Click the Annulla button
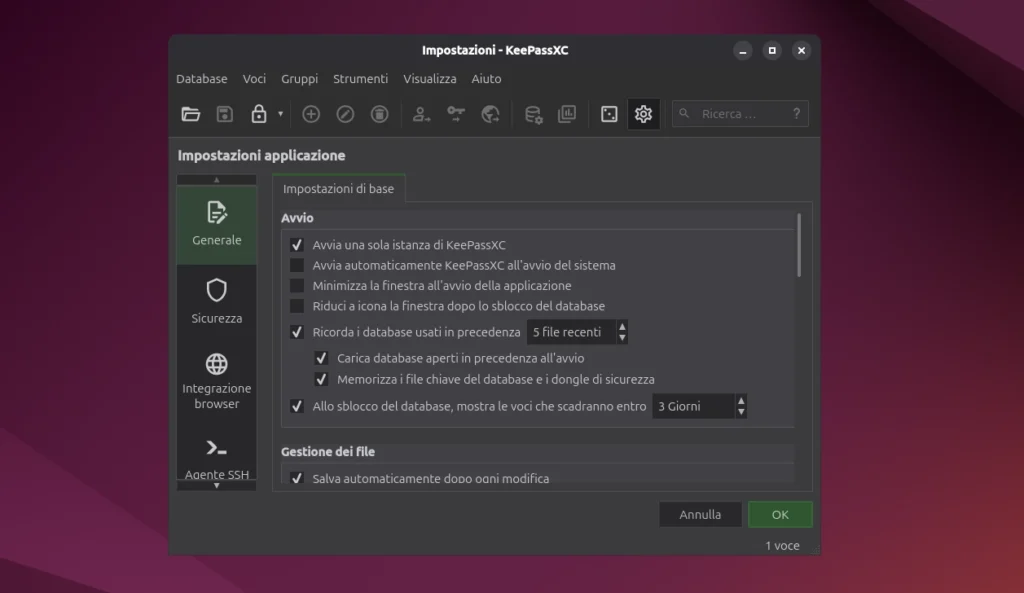The width and height of the screenshot is (1024, 593). 700,515
